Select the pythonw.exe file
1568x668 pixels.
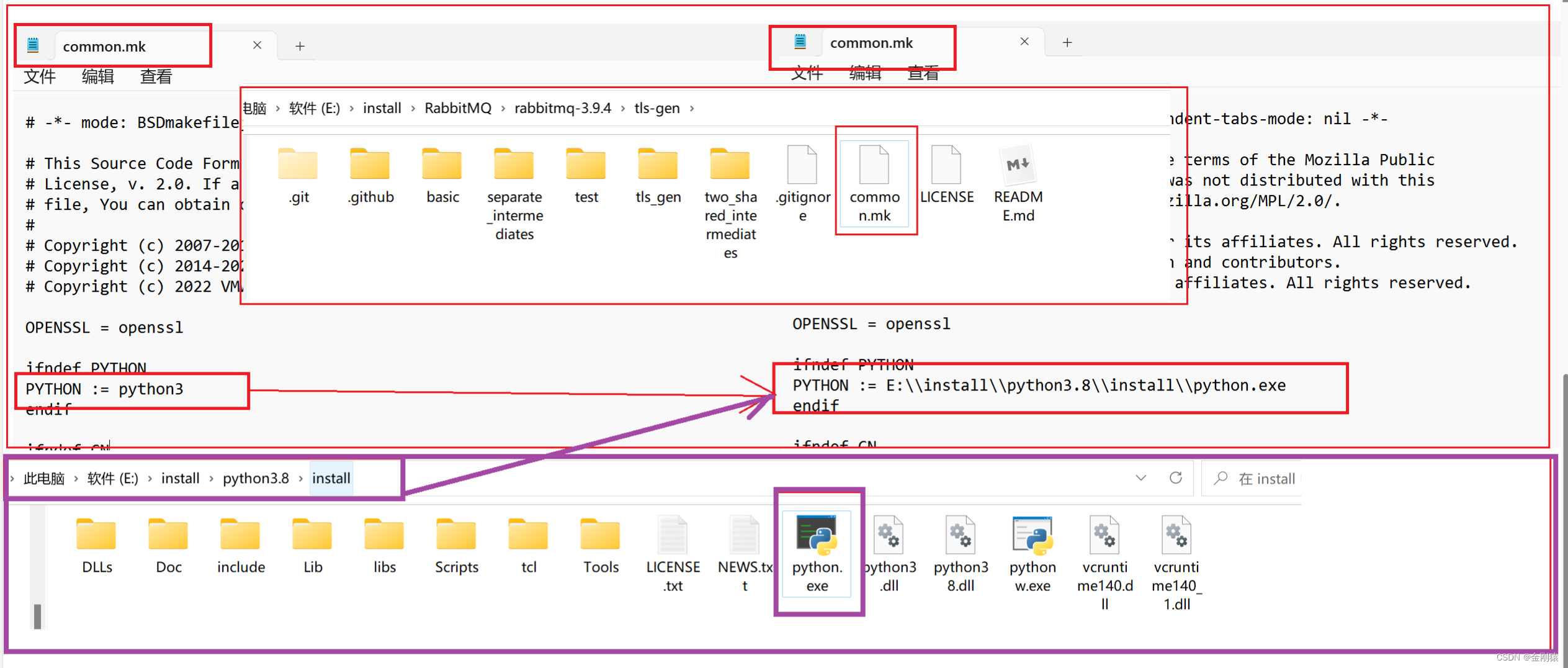pos(1033,554)
